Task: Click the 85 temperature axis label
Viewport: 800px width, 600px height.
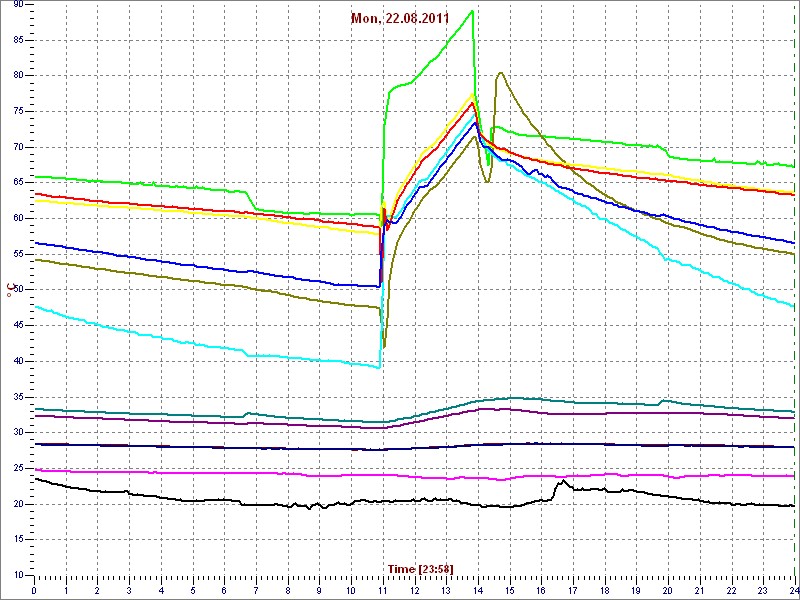Action: click(18, 40)
